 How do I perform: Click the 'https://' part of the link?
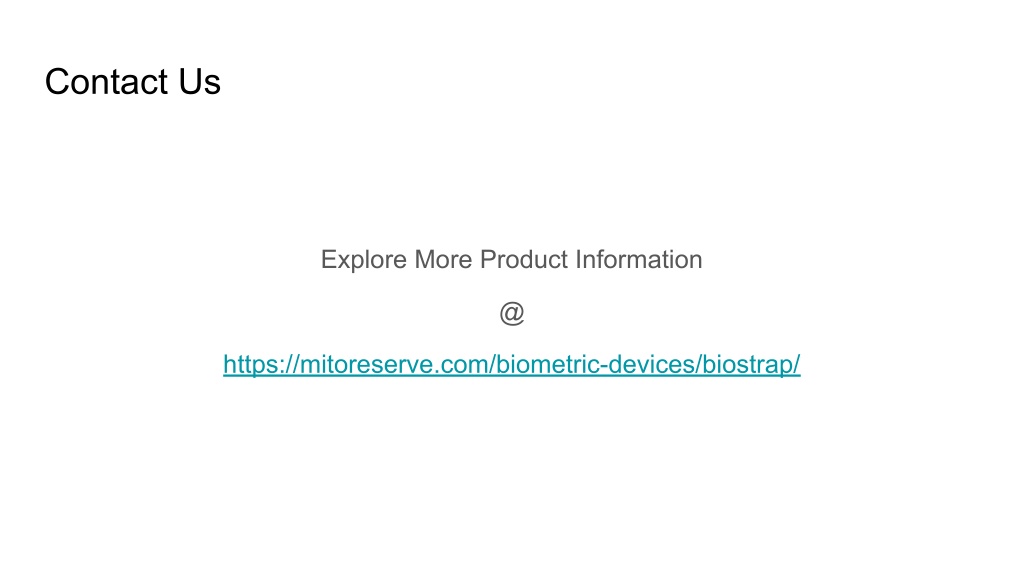261,364
